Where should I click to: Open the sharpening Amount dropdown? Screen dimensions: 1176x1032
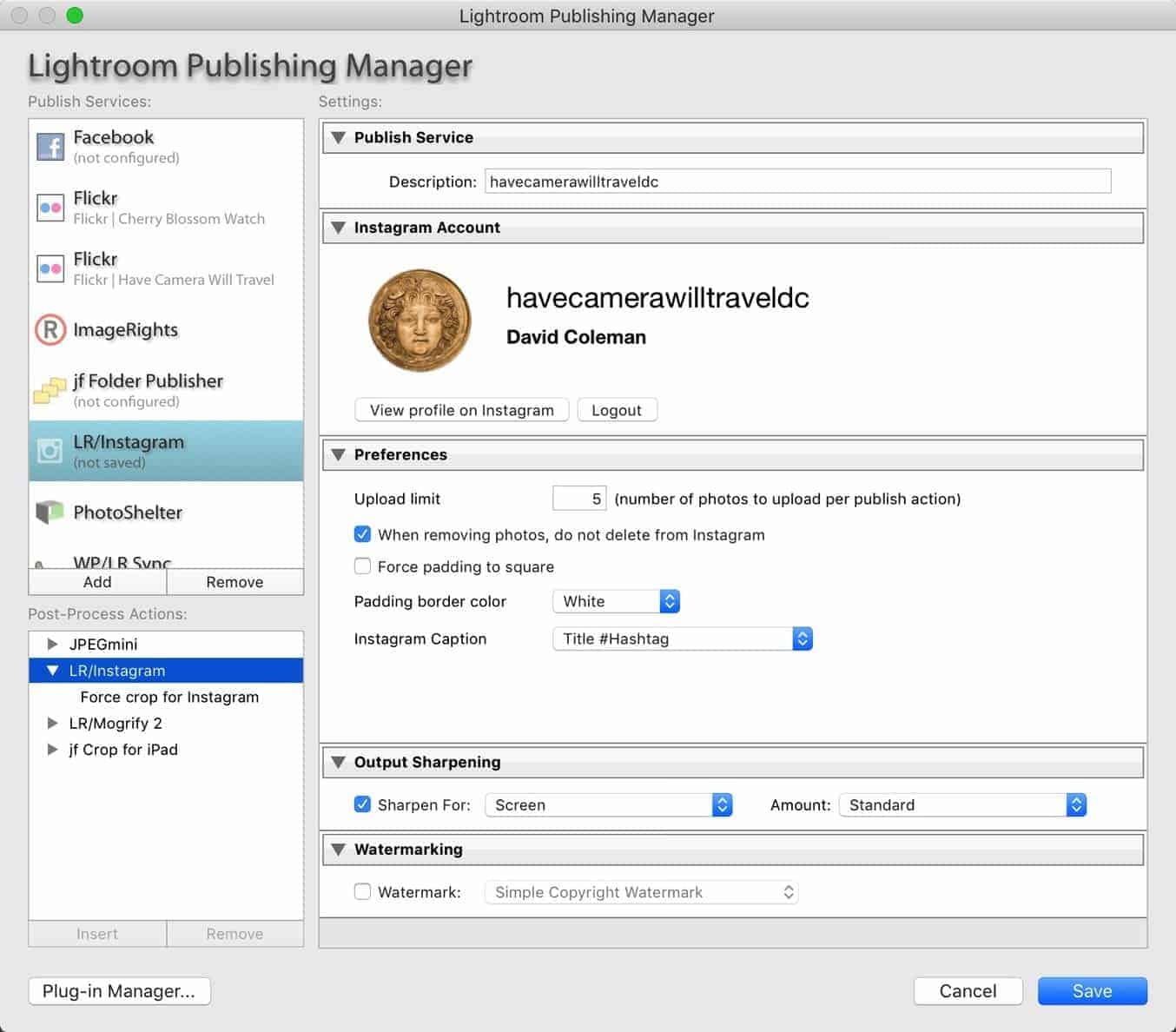pyautogui.click(x=962, y=804)
